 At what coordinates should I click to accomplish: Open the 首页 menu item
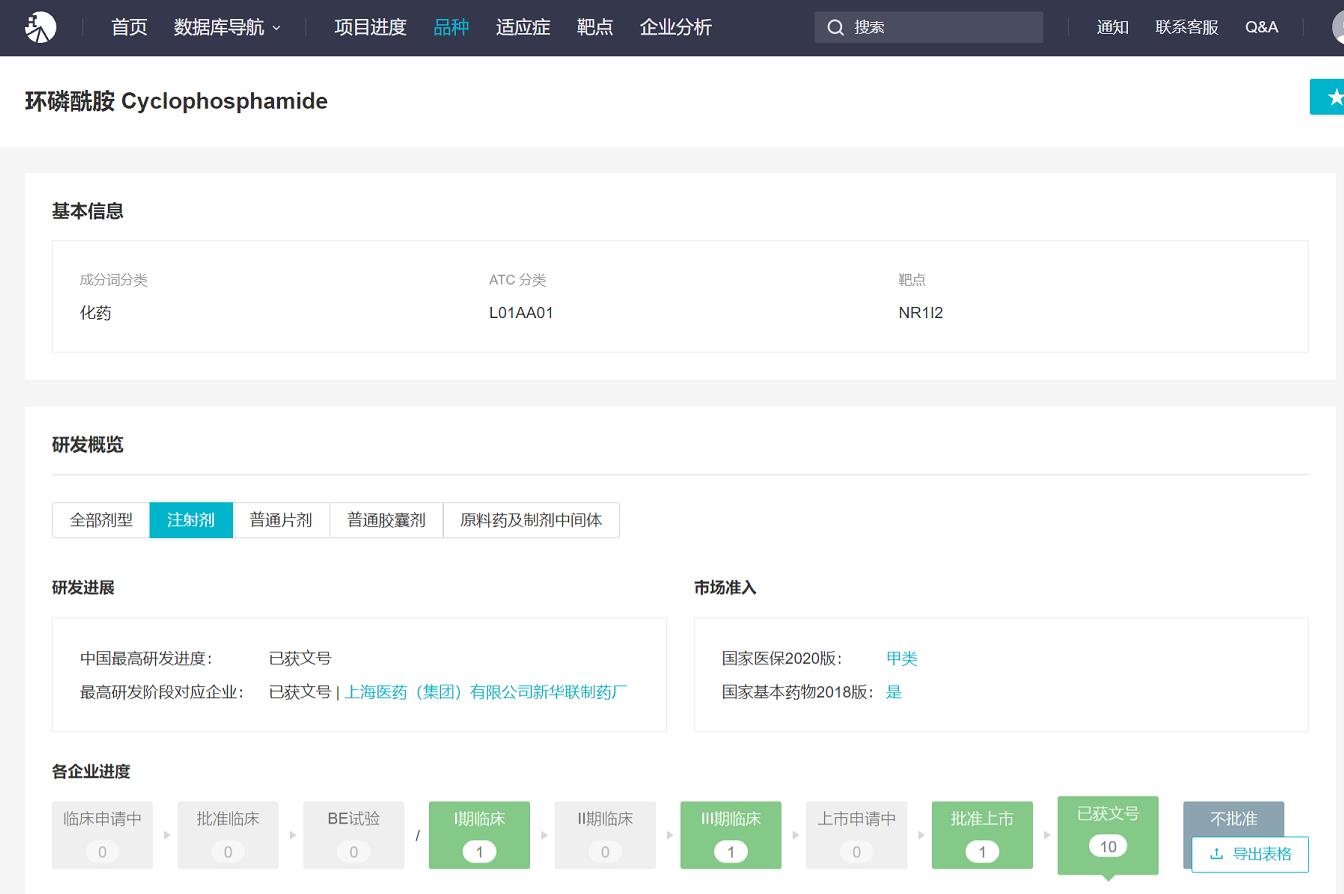click(129, 27)
